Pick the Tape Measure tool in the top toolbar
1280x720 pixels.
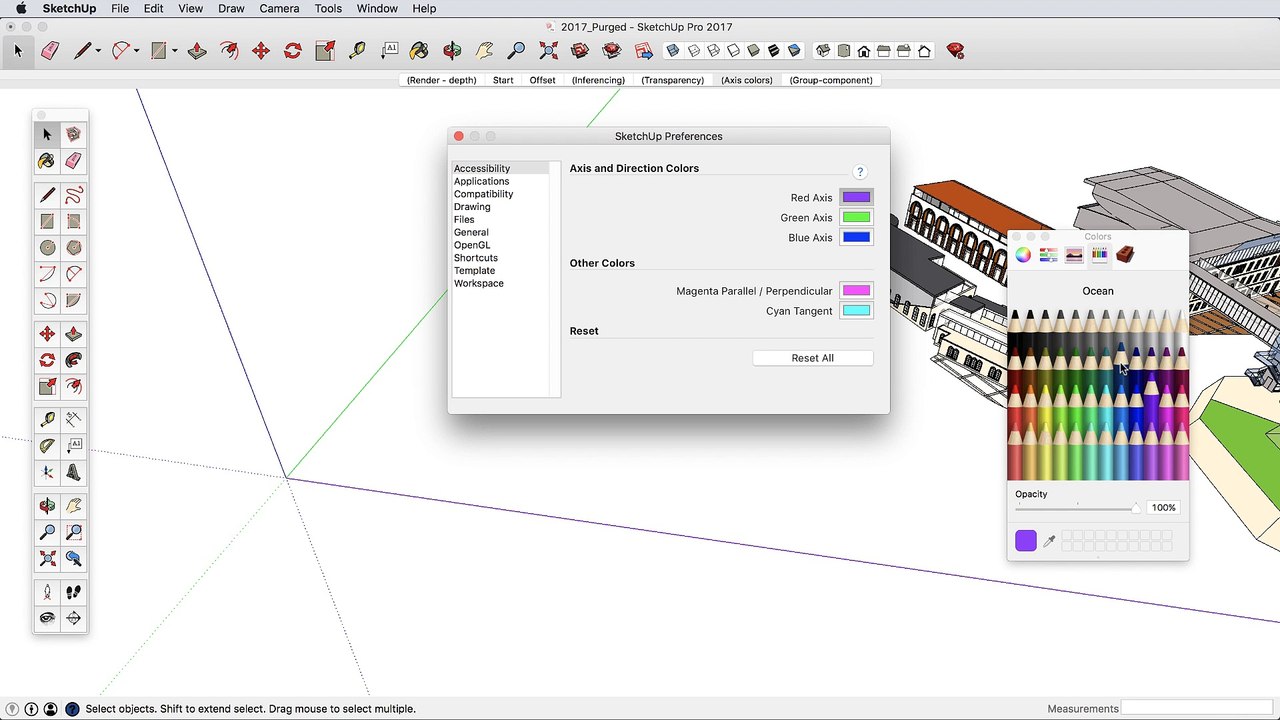[357, 50]
